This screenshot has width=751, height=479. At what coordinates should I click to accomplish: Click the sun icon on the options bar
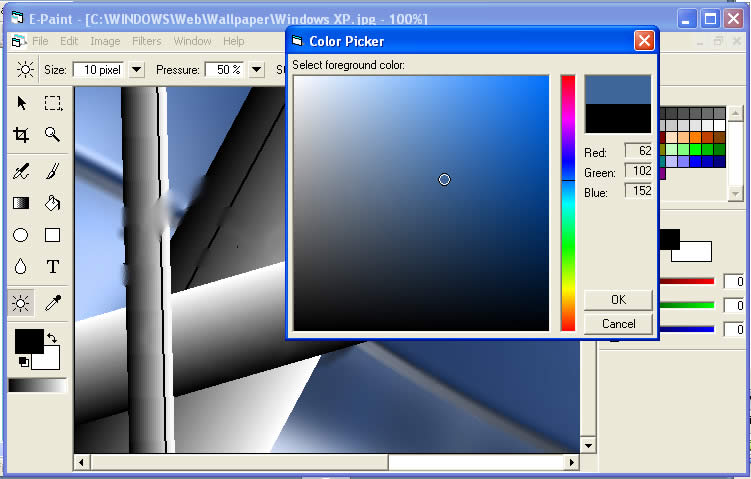click(x=25, y=69)
